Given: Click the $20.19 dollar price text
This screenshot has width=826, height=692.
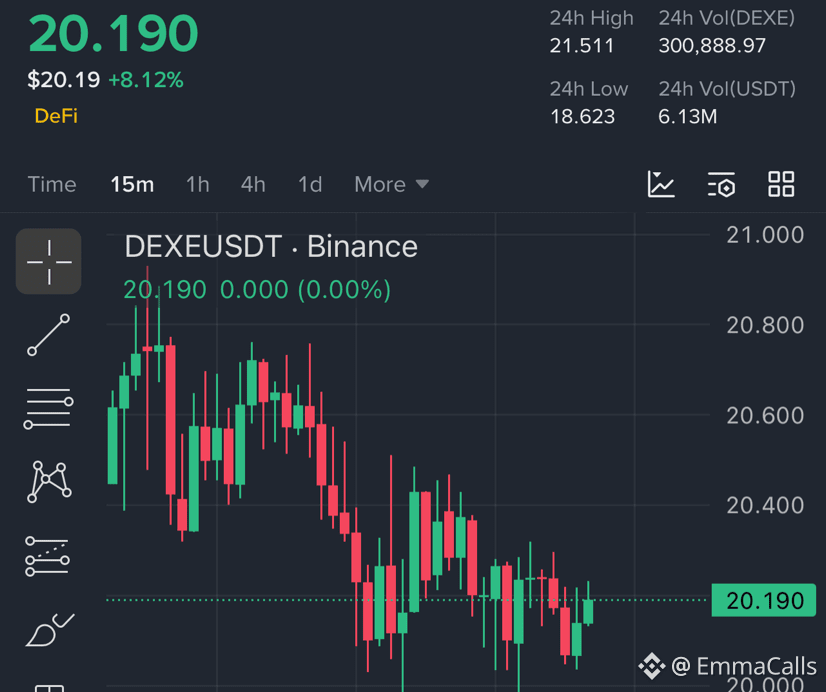Looking at the screenshot, I should (64, 80).
